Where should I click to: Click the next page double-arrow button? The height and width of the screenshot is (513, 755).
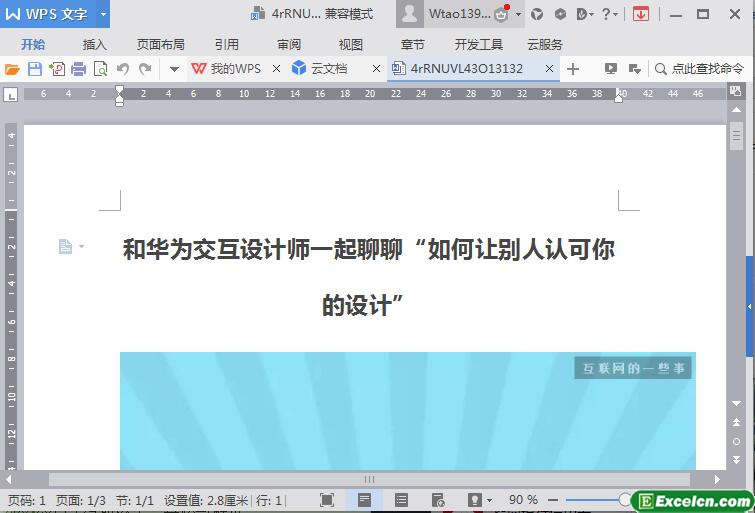click(736, 460)
